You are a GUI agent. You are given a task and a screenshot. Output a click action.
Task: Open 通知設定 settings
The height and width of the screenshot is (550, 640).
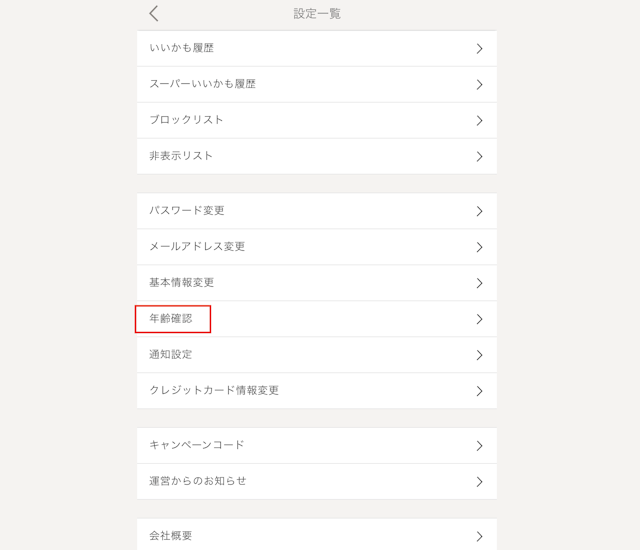coord(171,355)
